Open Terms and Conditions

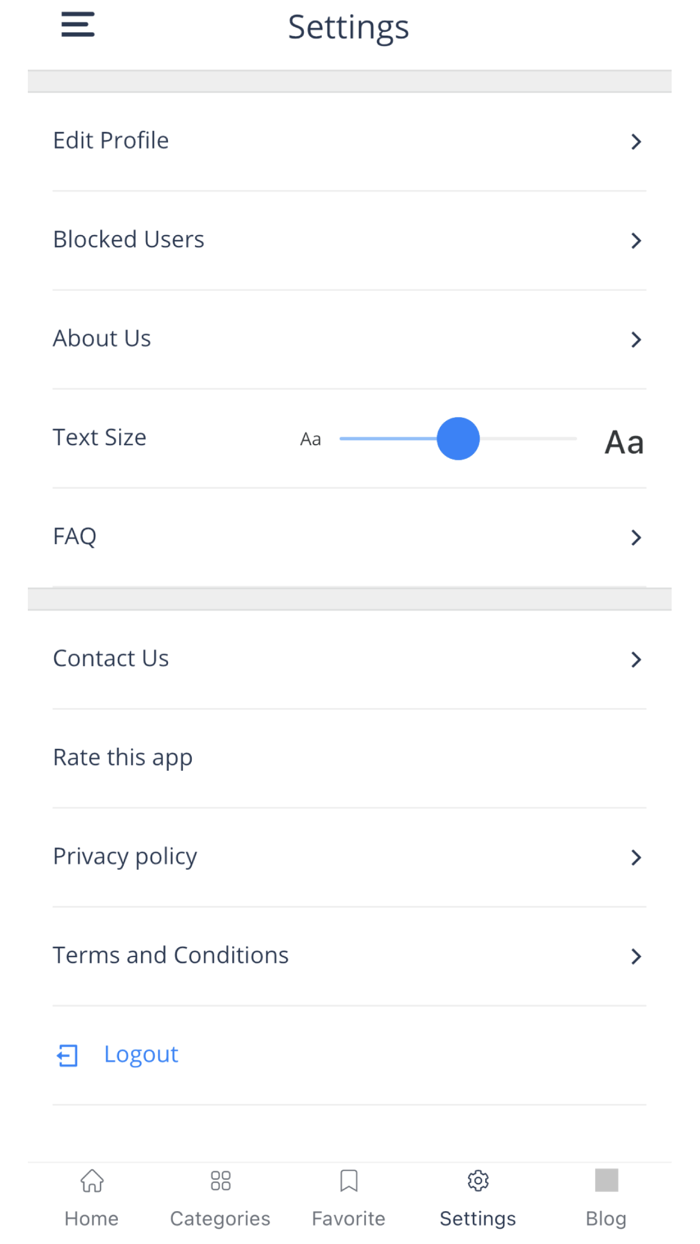[171, 956]
